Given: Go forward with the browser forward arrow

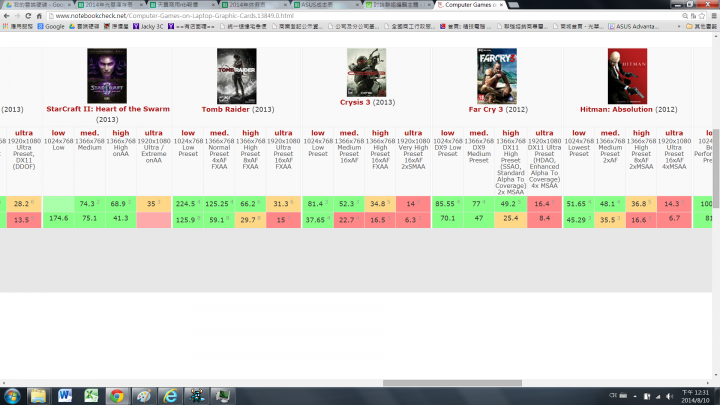Looking at the screenshot, I should [17, 16].
